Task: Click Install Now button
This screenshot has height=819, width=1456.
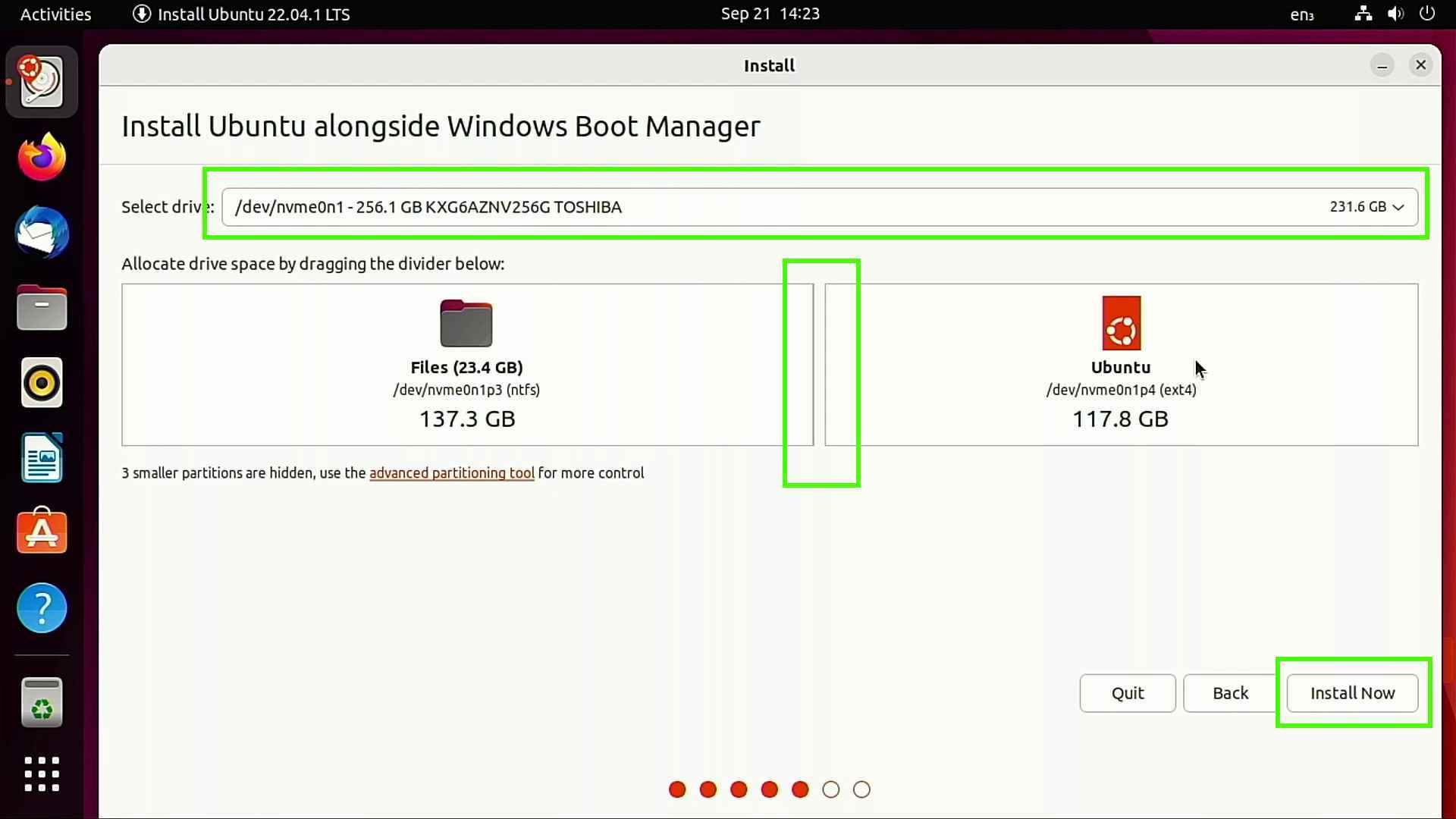Action: 1352,692
